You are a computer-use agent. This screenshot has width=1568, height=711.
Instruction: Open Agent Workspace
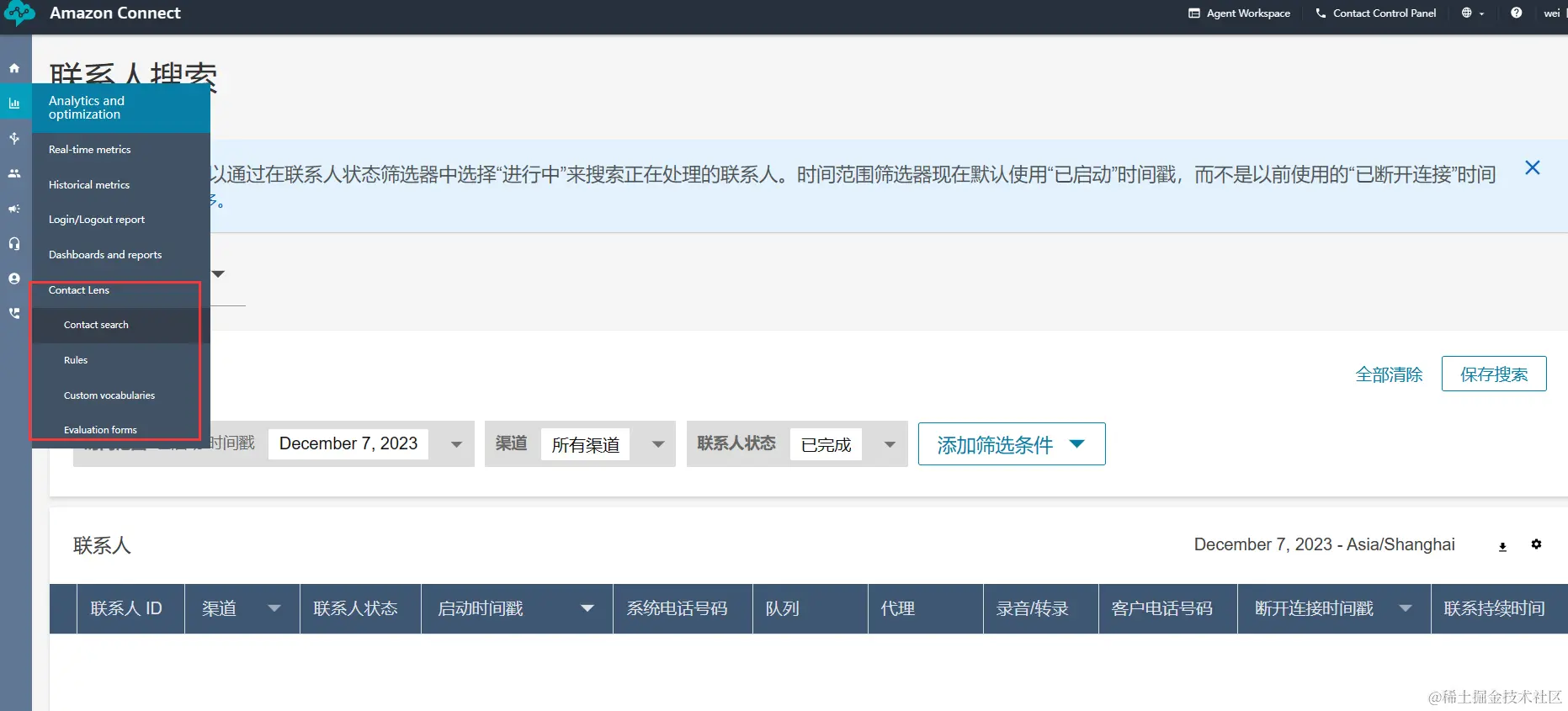coord(1239,13)
